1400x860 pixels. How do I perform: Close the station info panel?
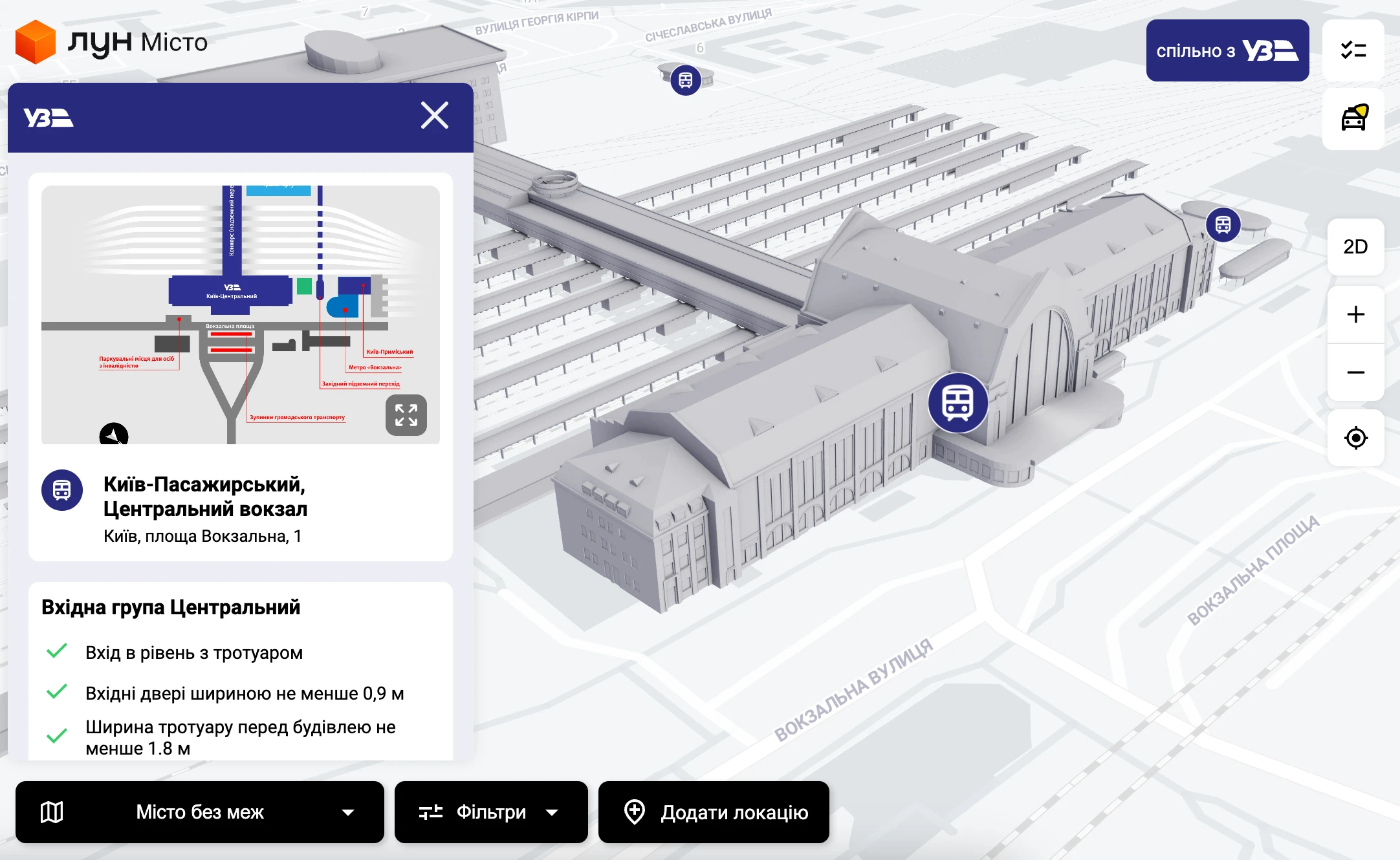[x=434, y=116]
